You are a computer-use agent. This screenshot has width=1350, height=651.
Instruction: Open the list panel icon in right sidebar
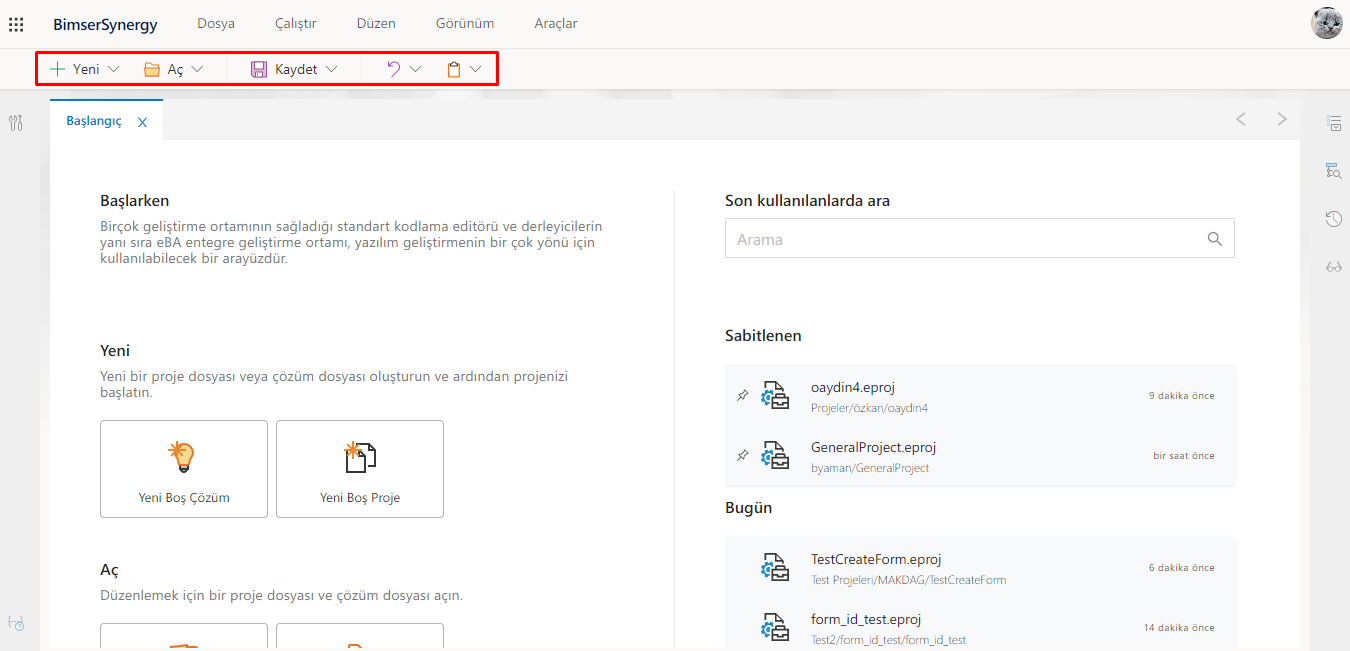pos(1334,123)
